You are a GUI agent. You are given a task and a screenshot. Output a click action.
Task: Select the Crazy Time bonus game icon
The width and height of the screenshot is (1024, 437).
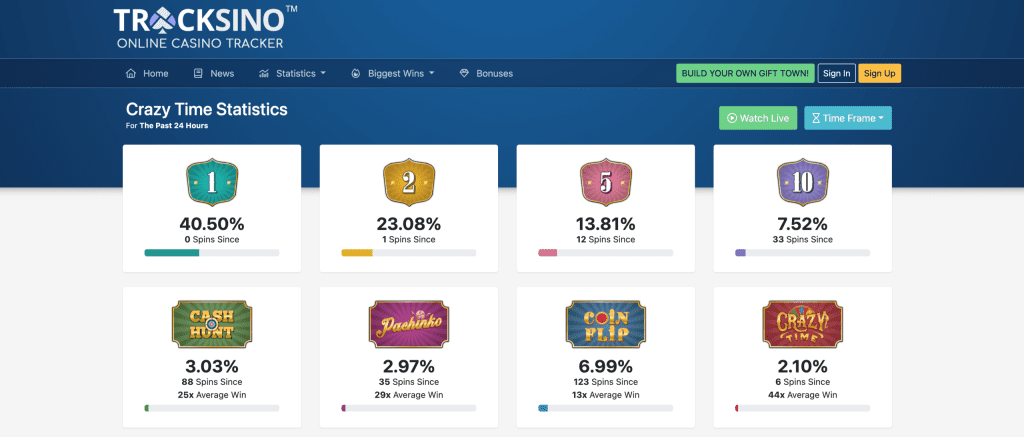(x=803, y=324)
